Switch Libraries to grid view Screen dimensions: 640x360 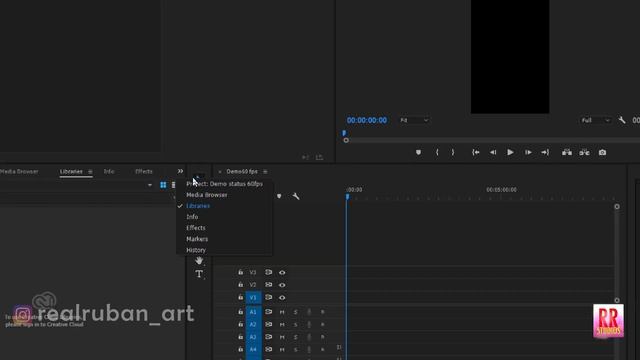[x=163, y=185]
